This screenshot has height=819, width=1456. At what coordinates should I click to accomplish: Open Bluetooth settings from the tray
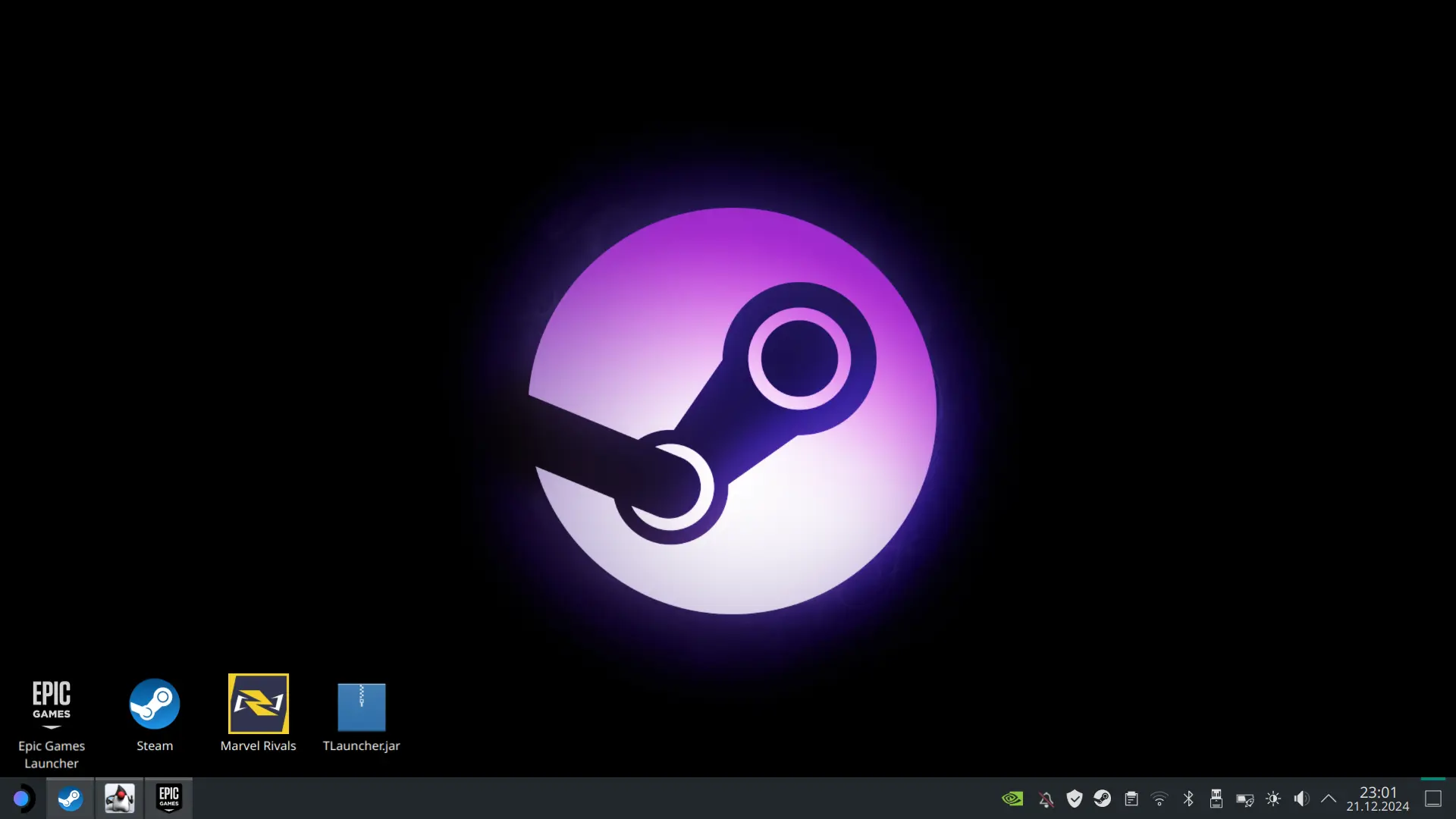click(x=1188, y=799)
